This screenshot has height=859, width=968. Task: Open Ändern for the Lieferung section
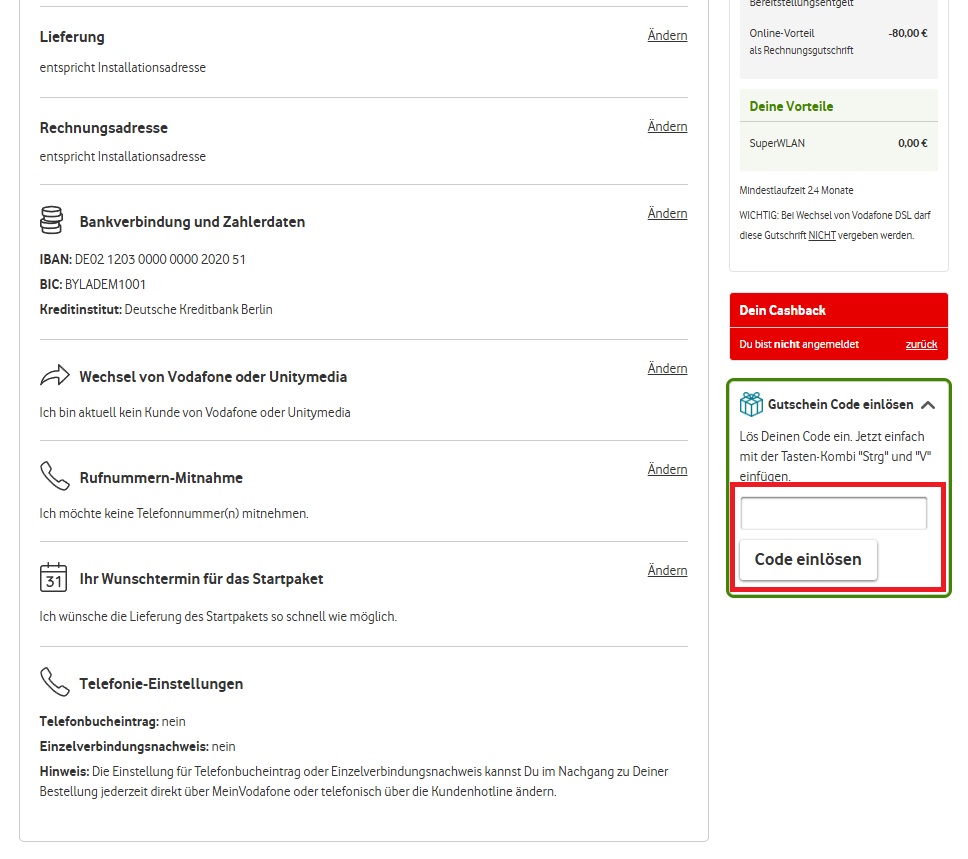pyautogui.click(x=667, y=35)
